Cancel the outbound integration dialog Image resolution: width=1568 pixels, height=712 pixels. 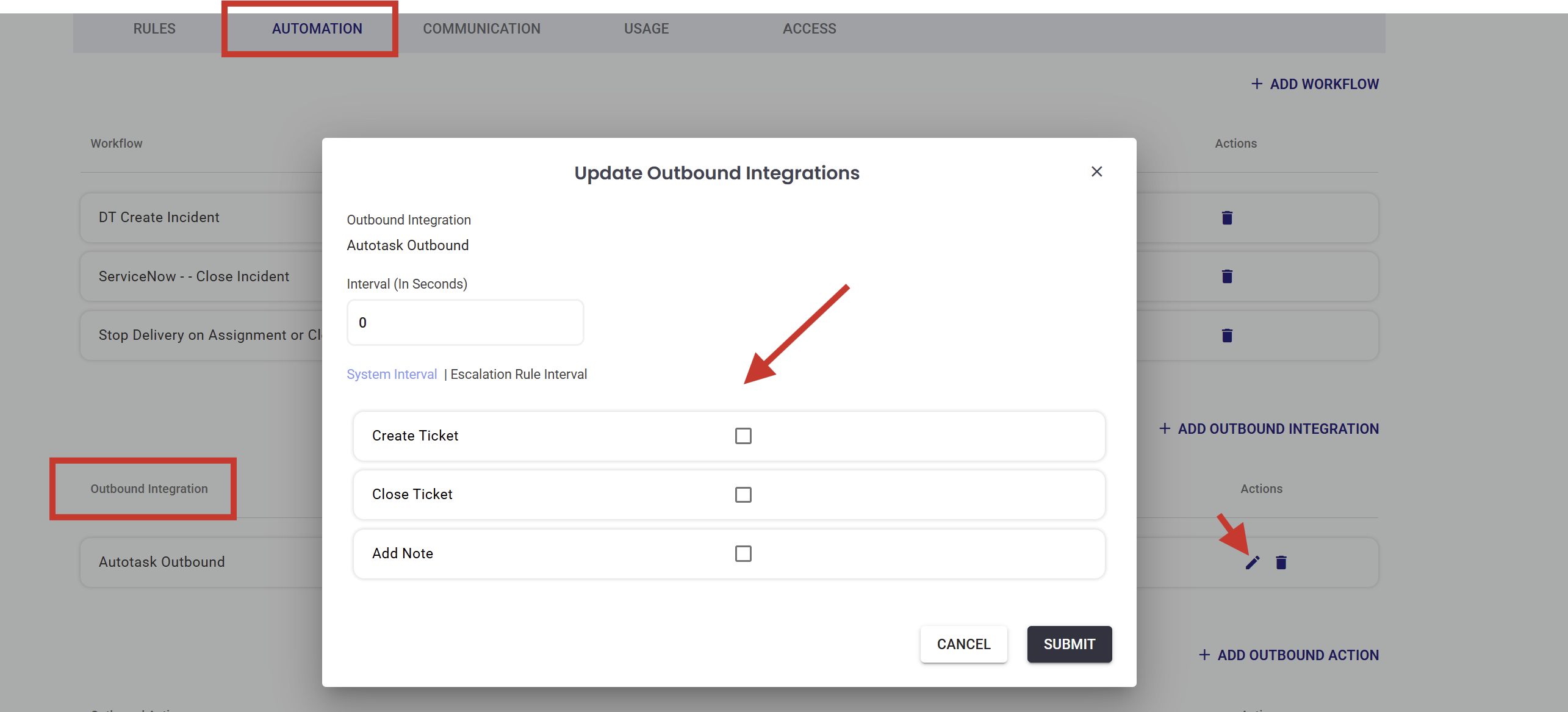point(963,644)
